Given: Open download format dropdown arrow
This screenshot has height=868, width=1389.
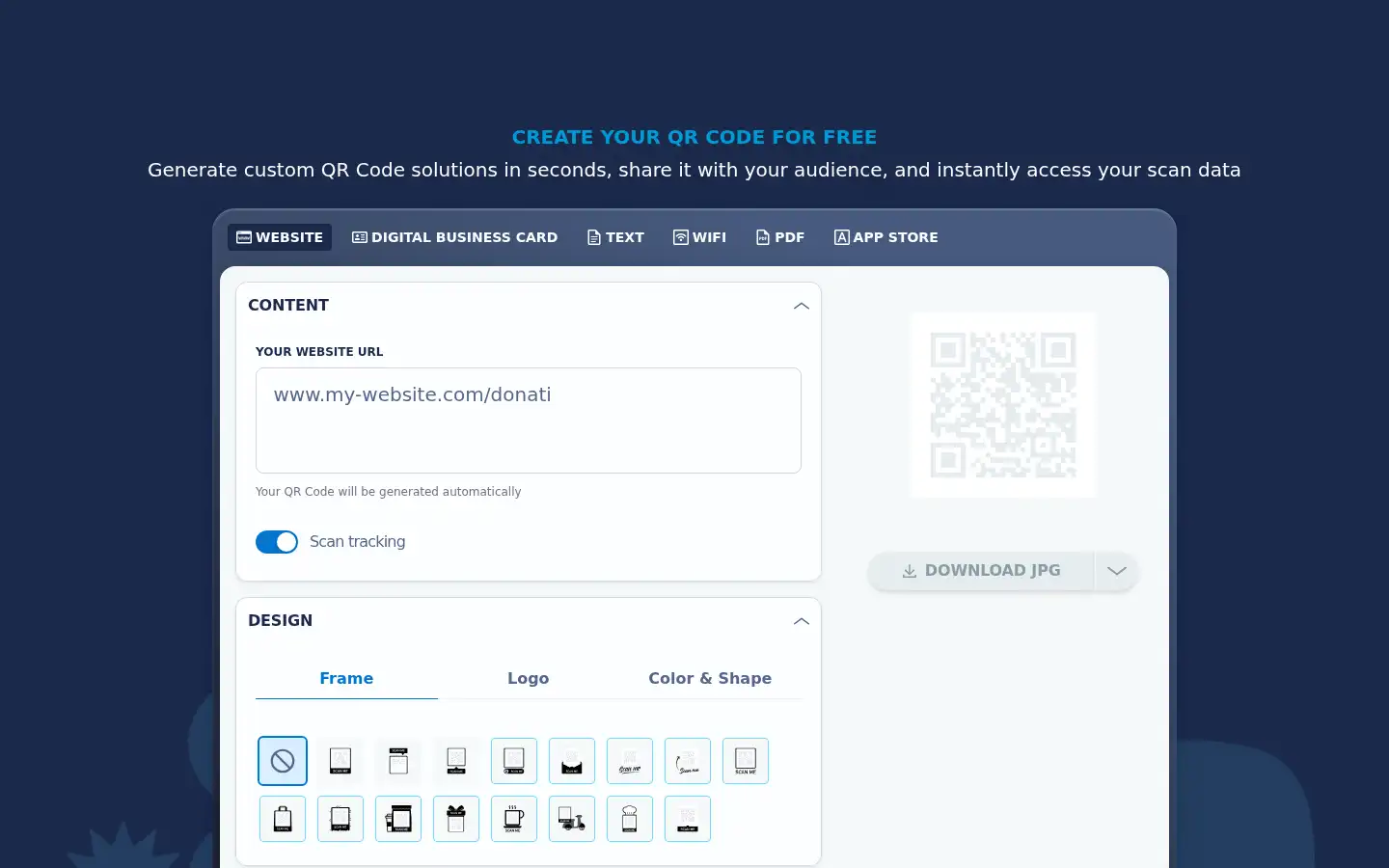Looking at the screenshot, I should (x=1116, y=571).
